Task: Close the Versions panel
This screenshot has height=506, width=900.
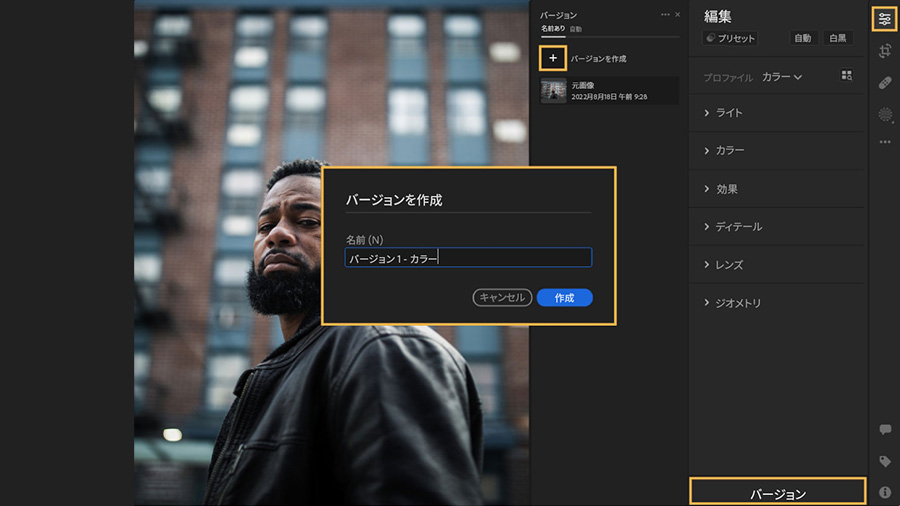Action: (x=677, y=14)
